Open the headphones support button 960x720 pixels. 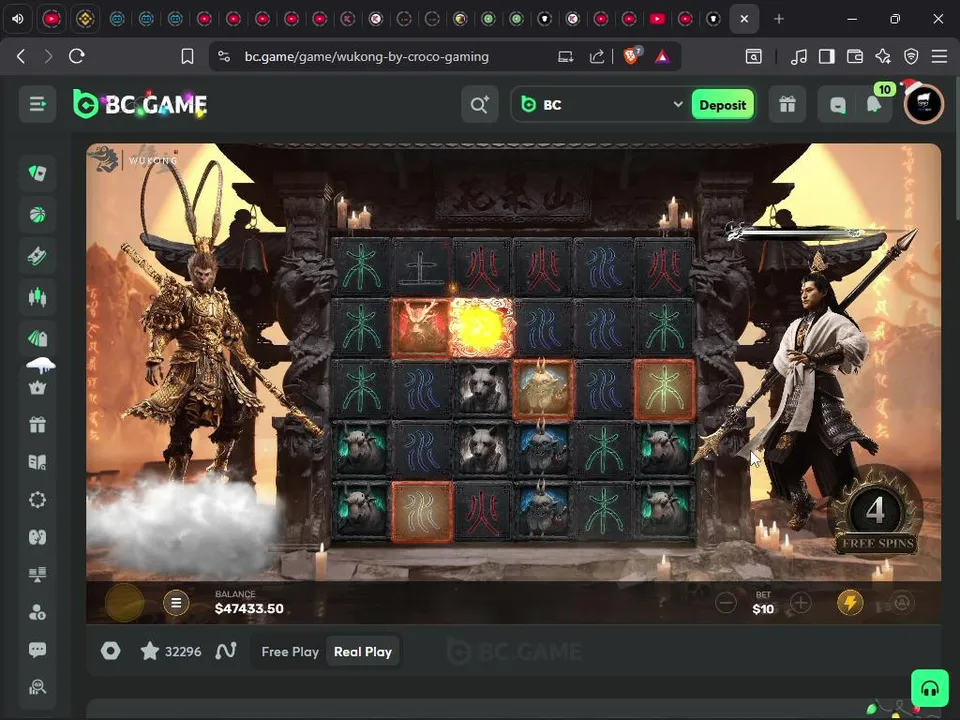[930, 688]
